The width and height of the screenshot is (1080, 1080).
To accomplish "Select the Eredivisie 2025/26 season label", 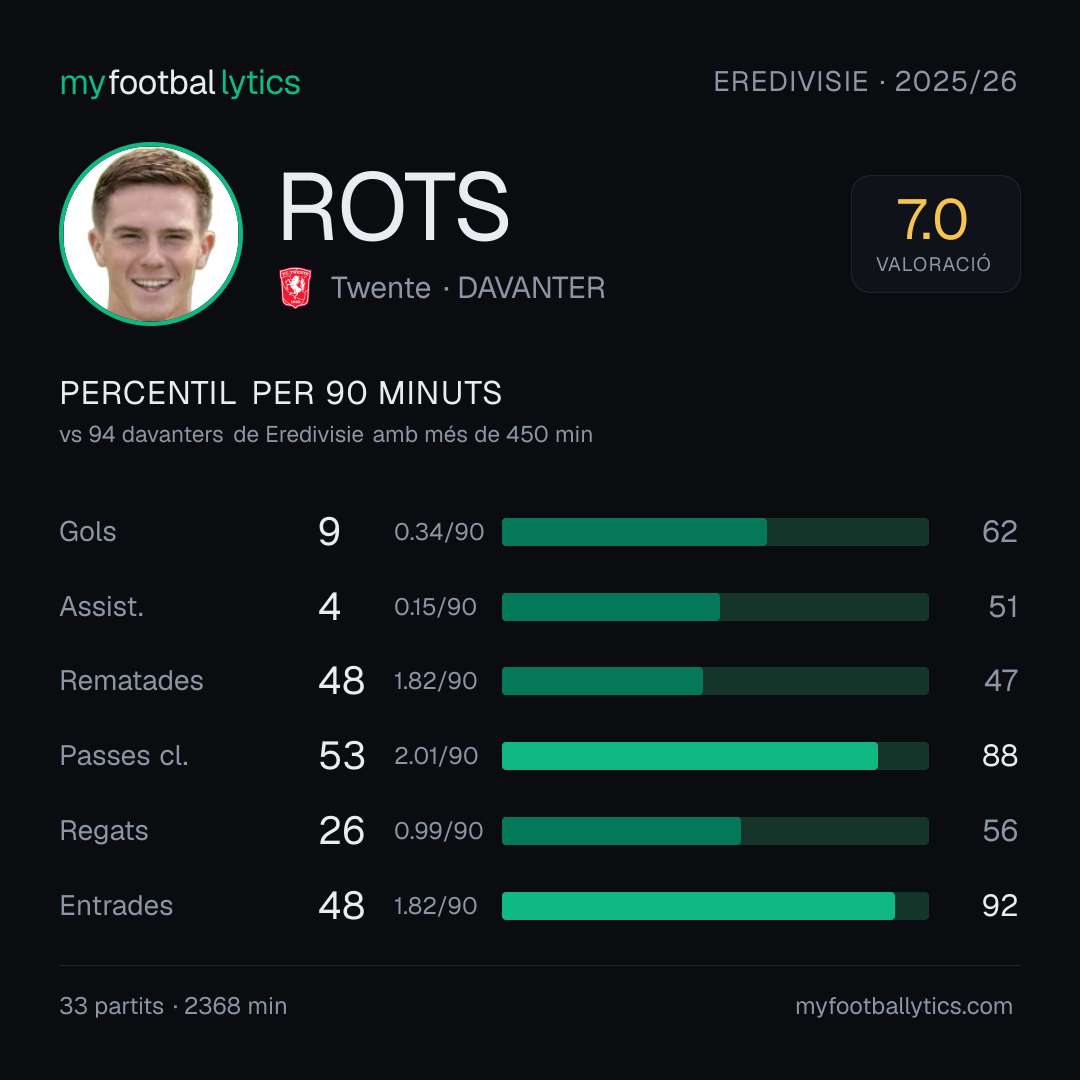I will pos(865,81).
